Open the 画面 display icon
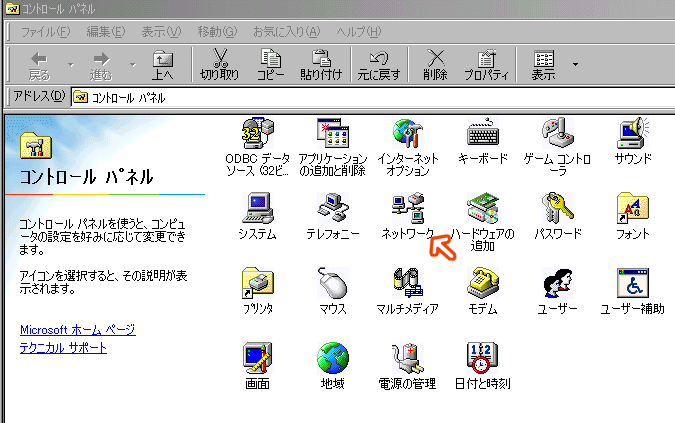The image size is (675, 423). tap(257, 358)
